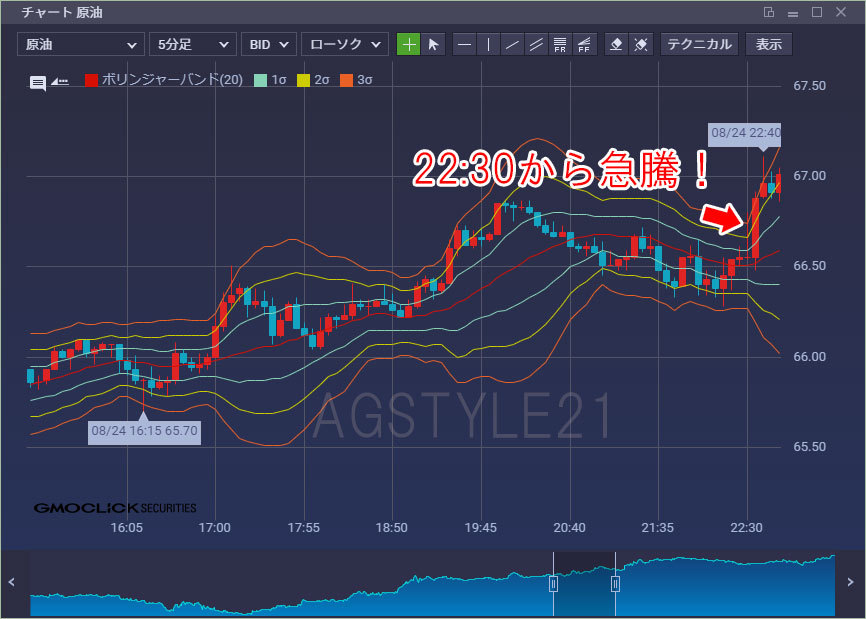Open the BID price type dropdown

[268, 44]
